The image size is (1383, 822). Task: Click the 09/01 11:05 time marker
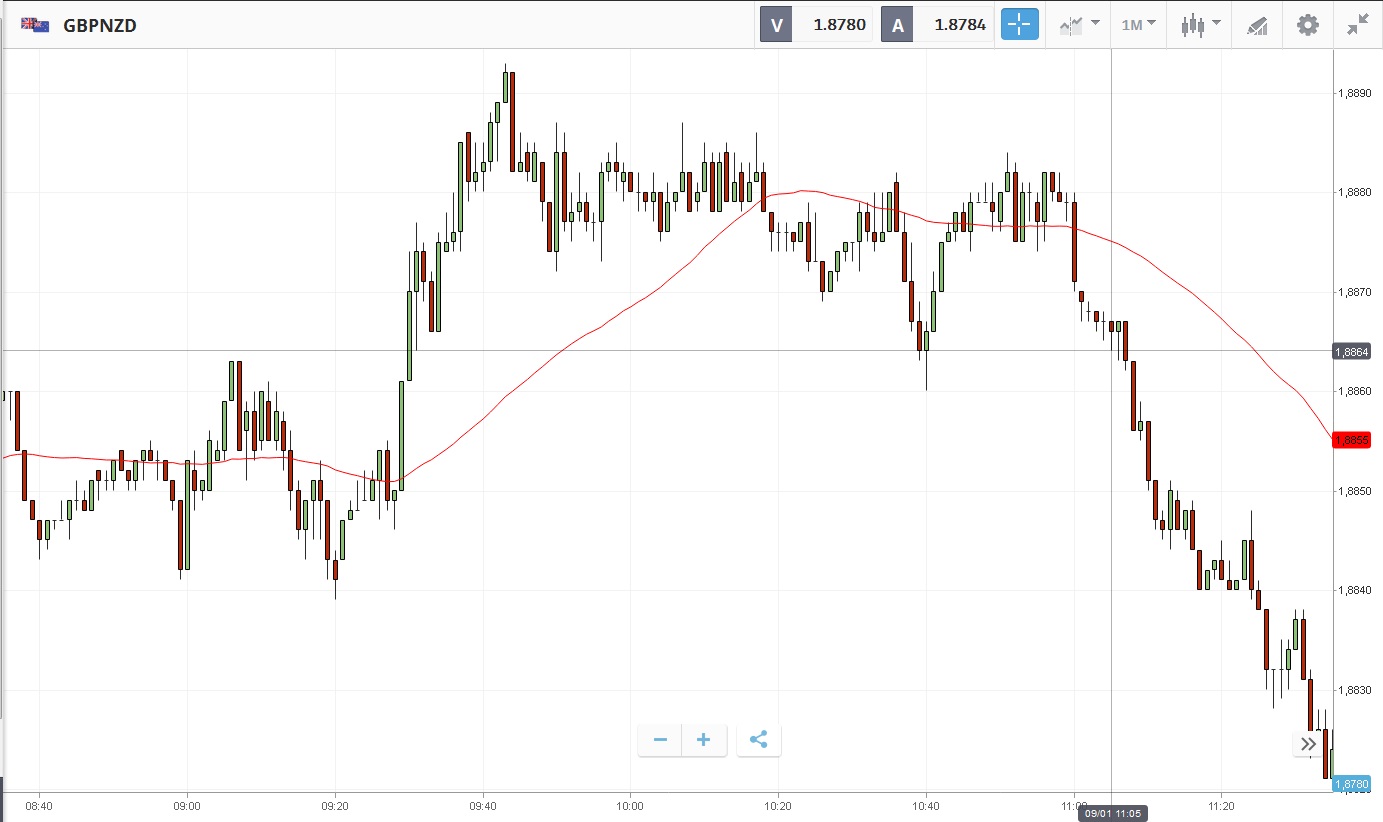1112,814
